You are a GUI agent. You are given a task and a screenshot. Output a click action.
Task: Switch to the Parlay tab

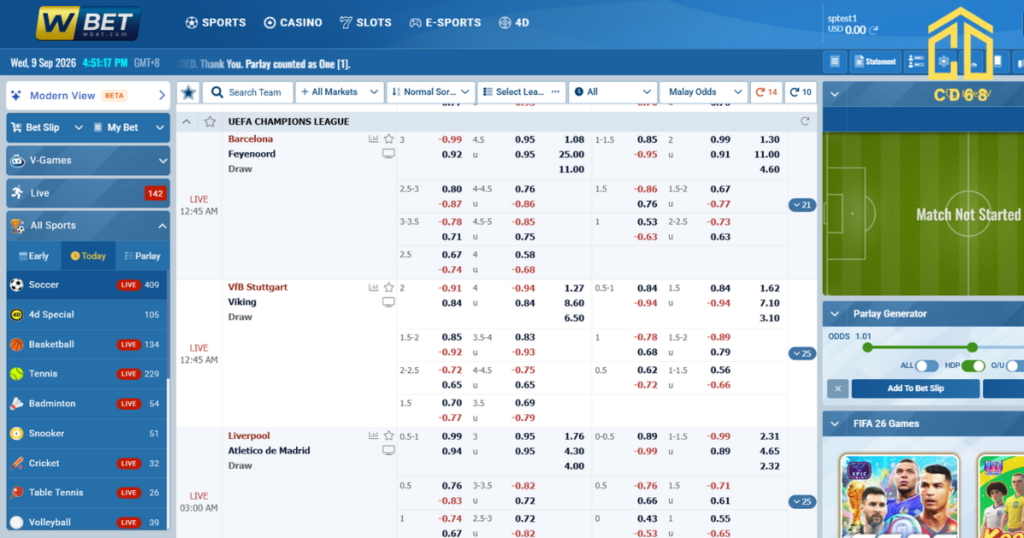coord(142,256)
